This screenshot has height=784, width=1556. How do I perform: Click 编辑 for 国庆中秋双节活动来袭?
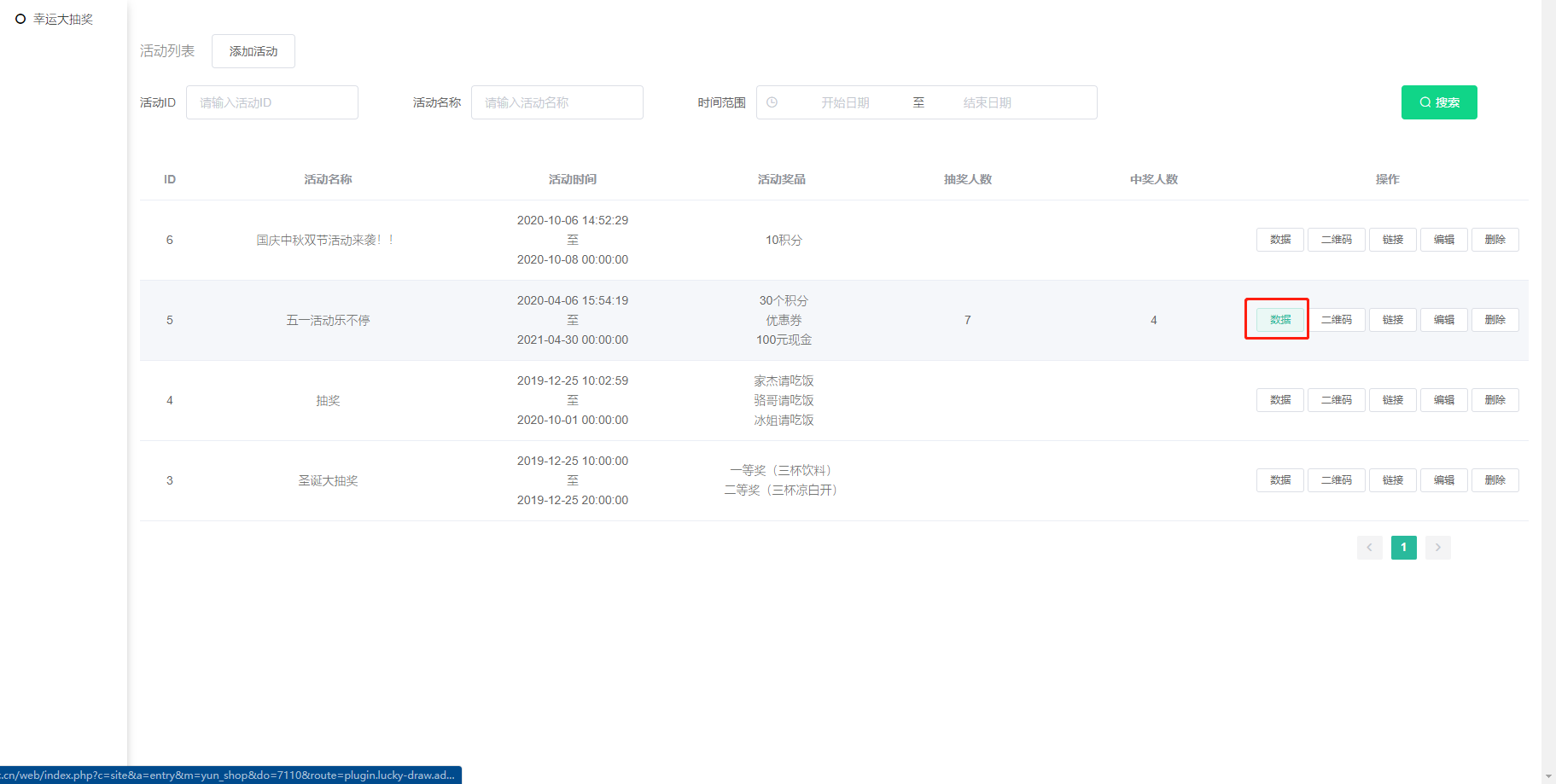(1444, 240)
